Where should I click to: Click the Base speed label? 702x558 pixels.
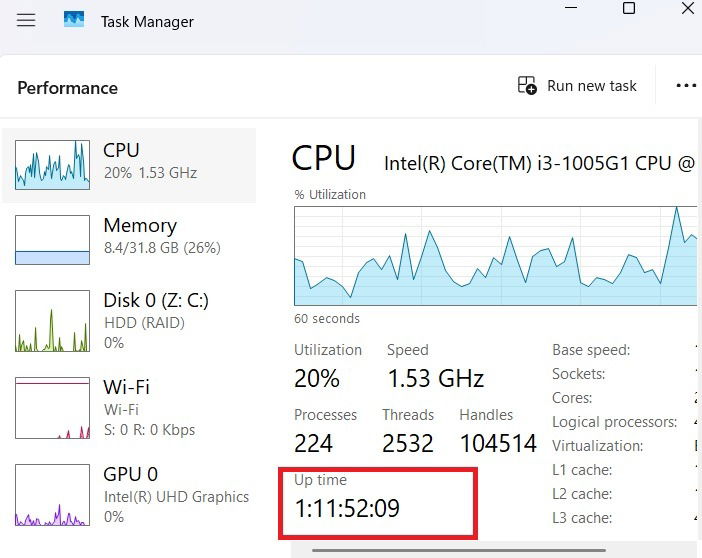pyautogui.click(x=591, y=350)
